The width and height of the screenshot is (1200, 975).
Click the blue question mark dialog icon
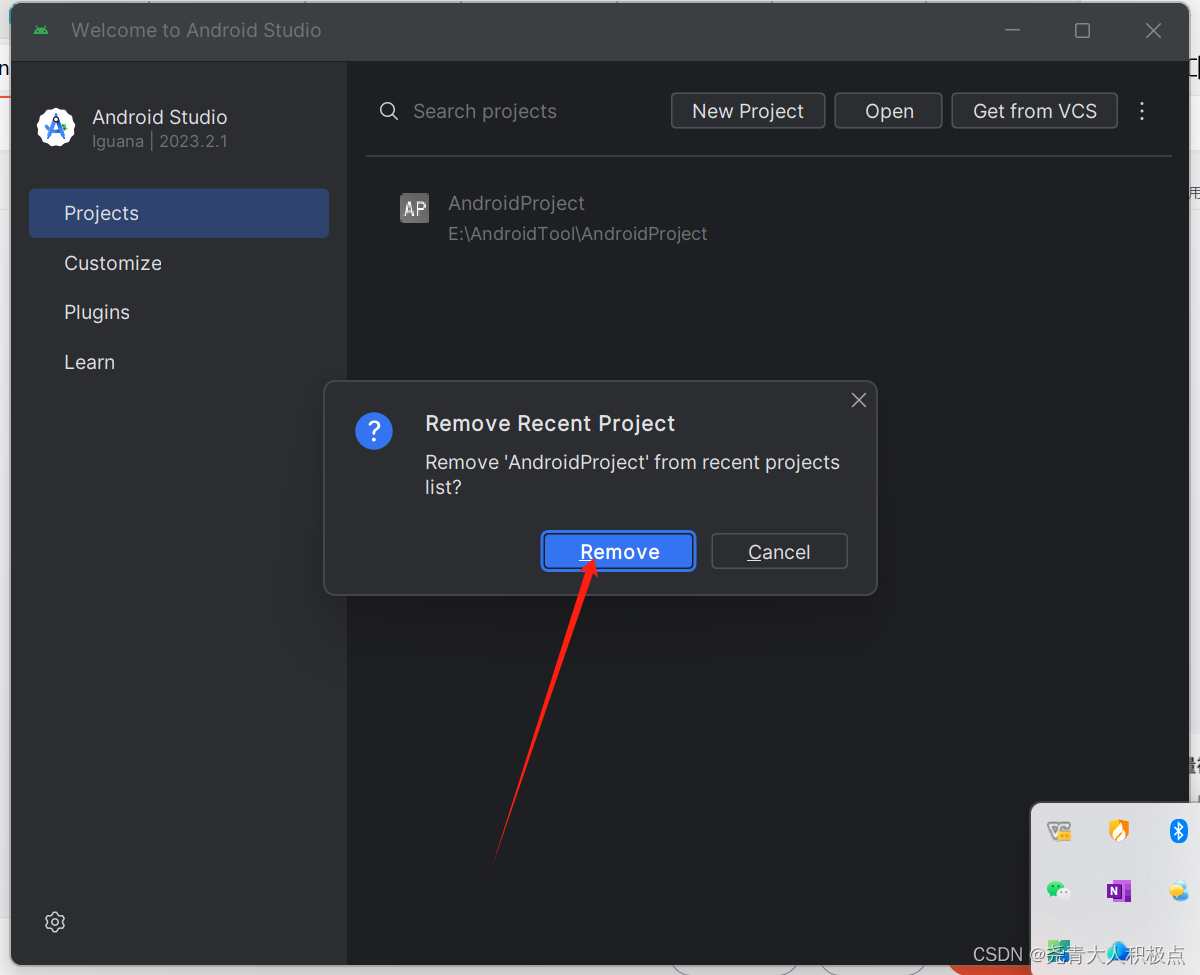coord(374,431)
